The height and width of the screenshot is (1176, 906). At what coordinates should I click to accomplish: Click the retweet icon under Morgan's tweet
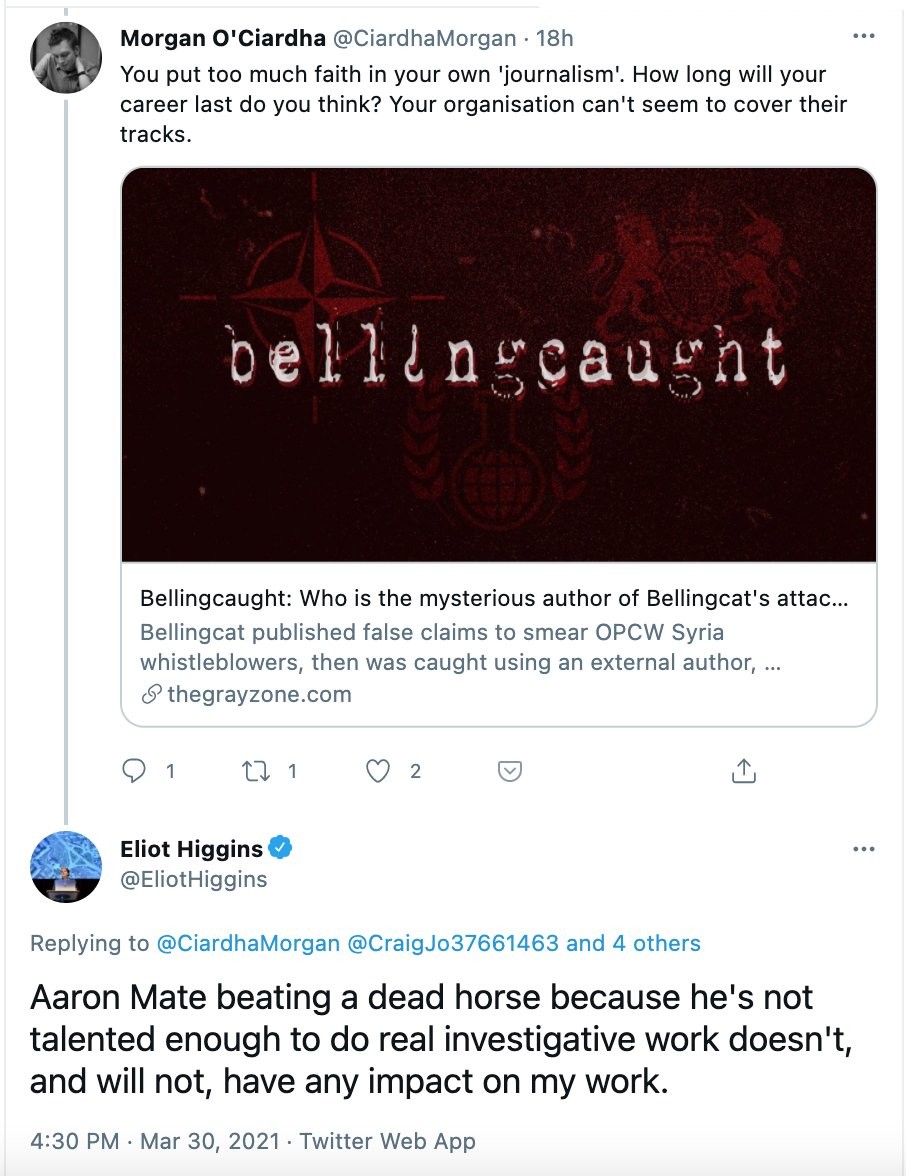point(257,770)
